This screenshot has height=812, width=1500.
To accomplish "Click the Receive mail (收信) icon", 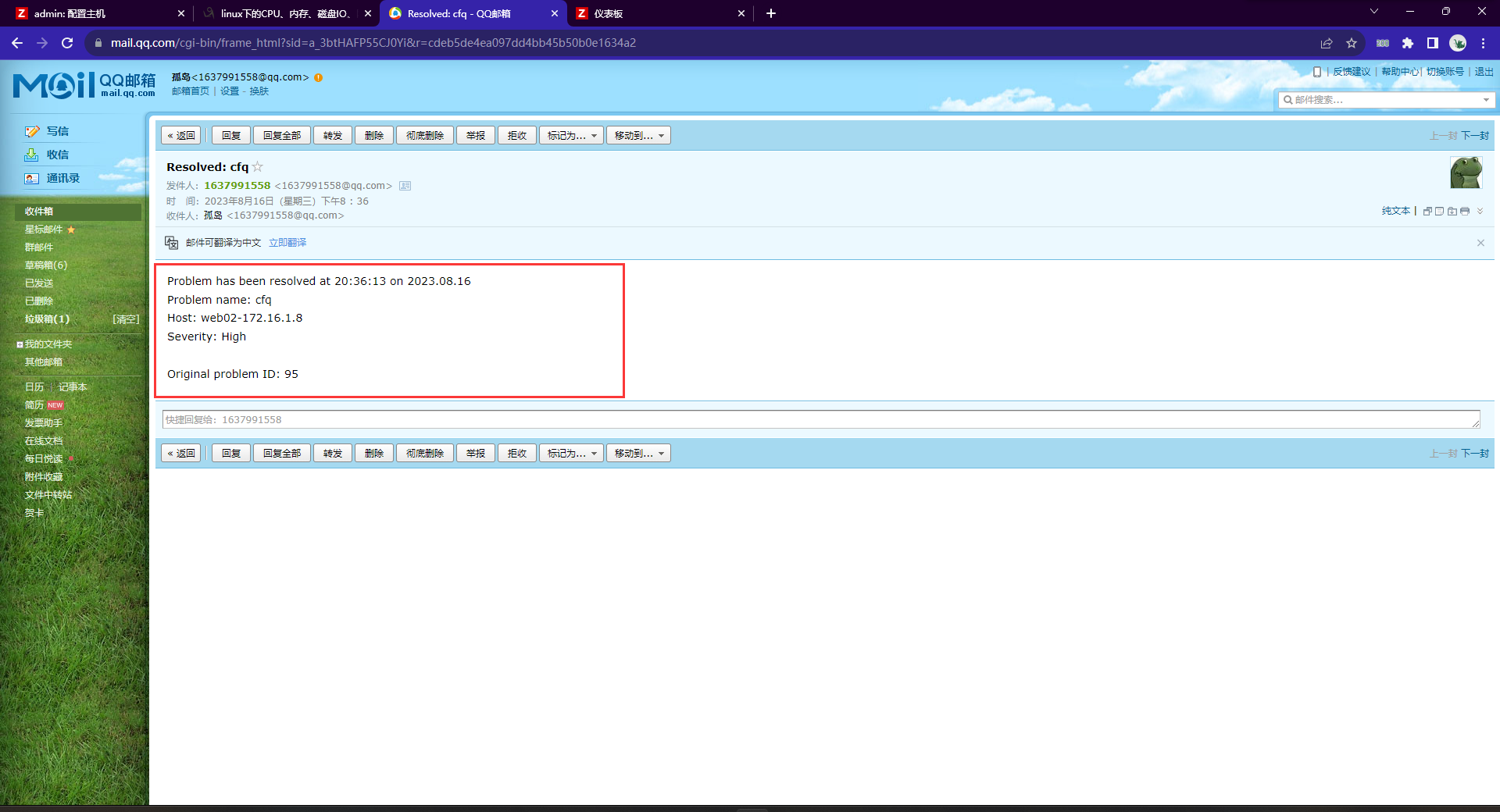I will point(32,155).
